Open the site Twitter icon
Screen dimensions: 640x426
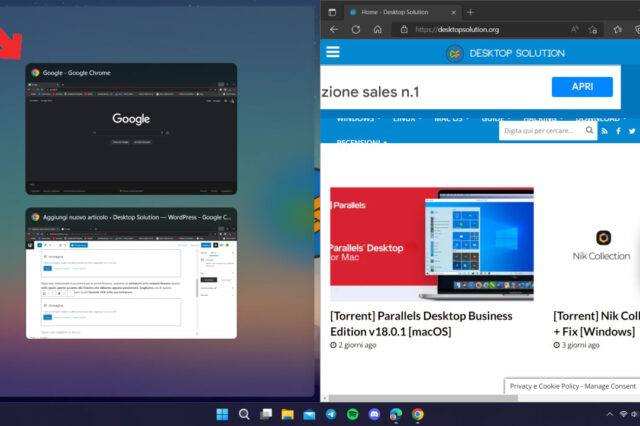click(632, 131)
